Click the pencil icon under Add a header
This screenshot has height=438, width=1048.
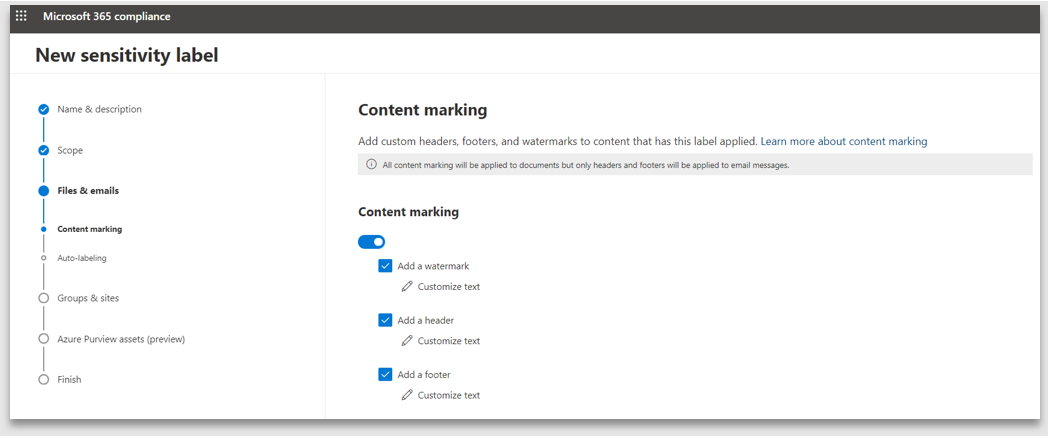tap(407, 341)
